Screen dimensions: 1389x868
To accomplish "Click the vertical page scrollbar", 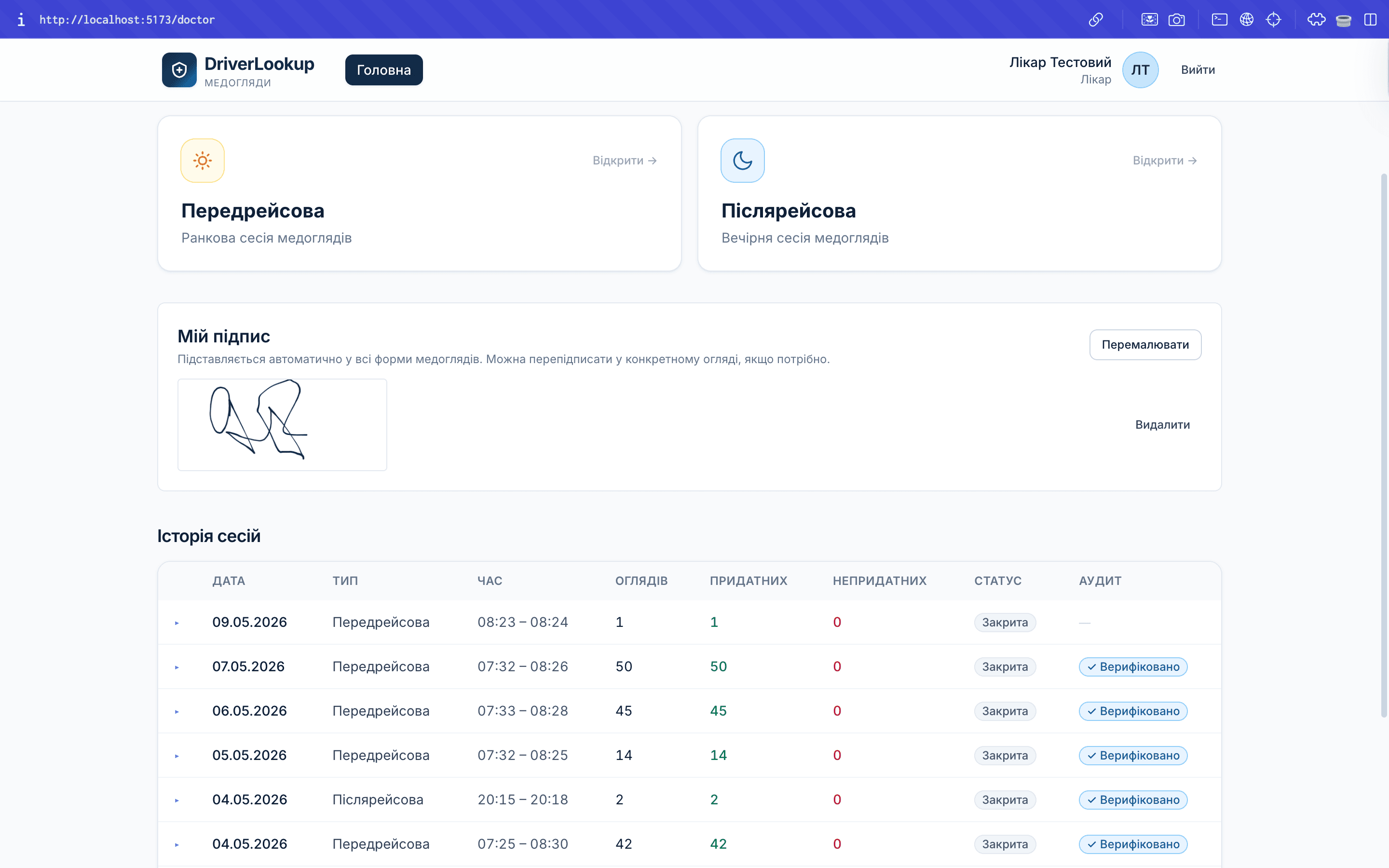I will 1384,445.
